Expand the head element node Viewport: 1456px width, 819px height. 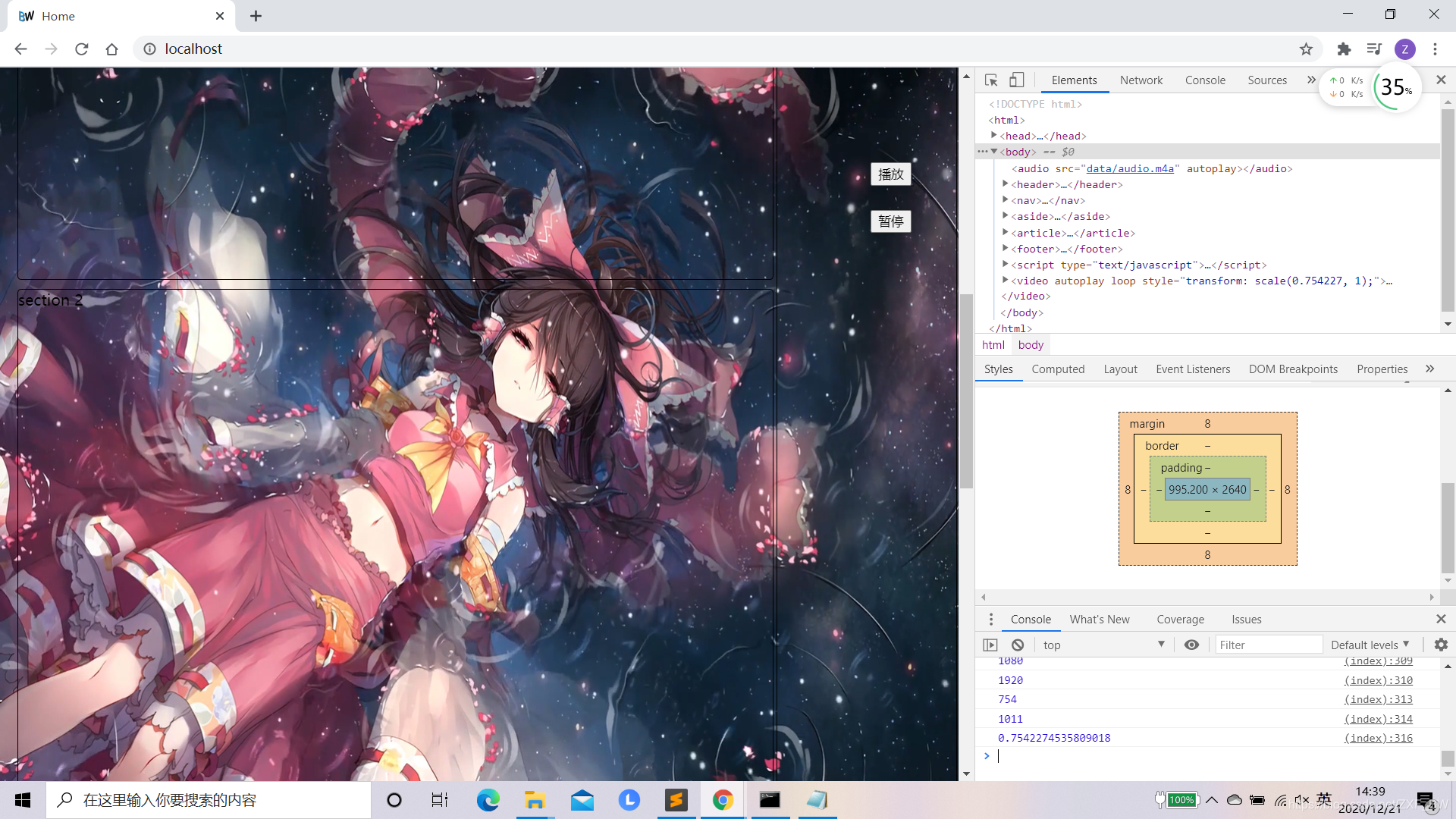coord(993,136)
